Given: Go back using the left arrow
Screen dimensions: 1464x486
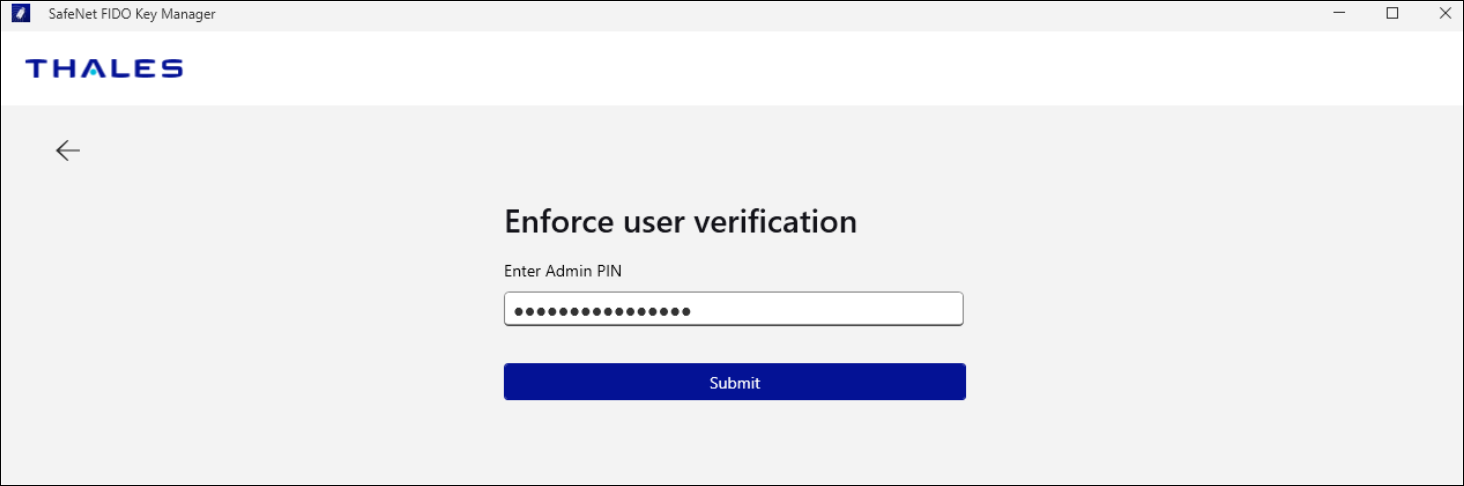Looking at the screenshot, I should pos(68,150).
